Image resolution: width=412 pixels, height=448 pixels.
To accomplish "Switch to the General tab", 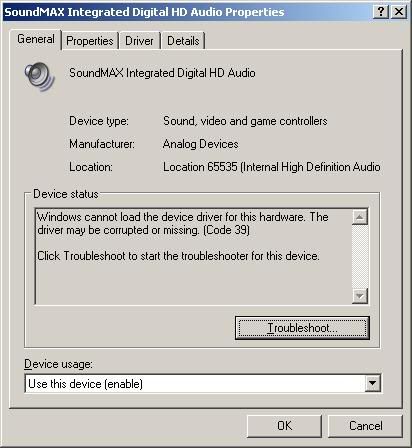I will click(36, 39).
